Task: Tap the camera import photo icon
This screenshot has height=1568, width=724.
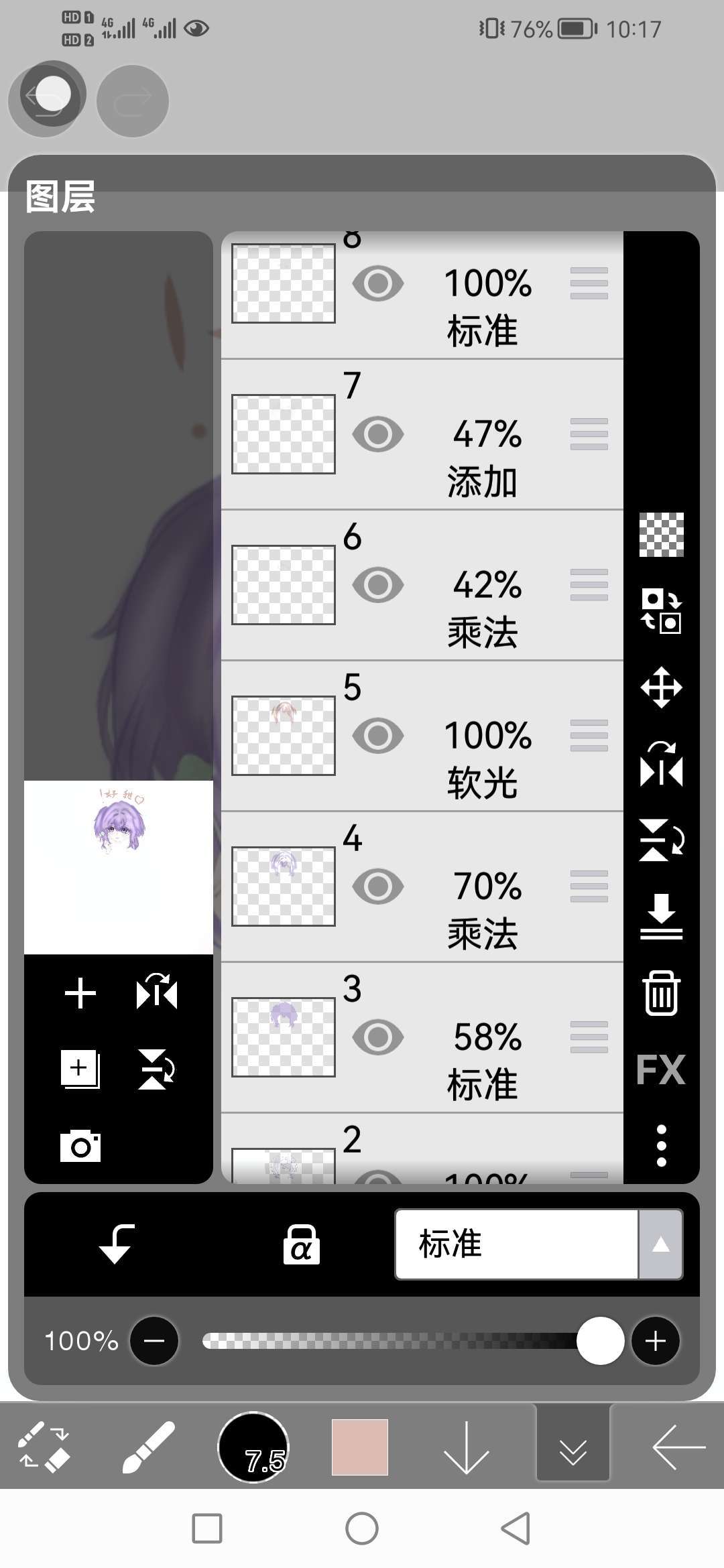Action: (x=80, y=1146)
